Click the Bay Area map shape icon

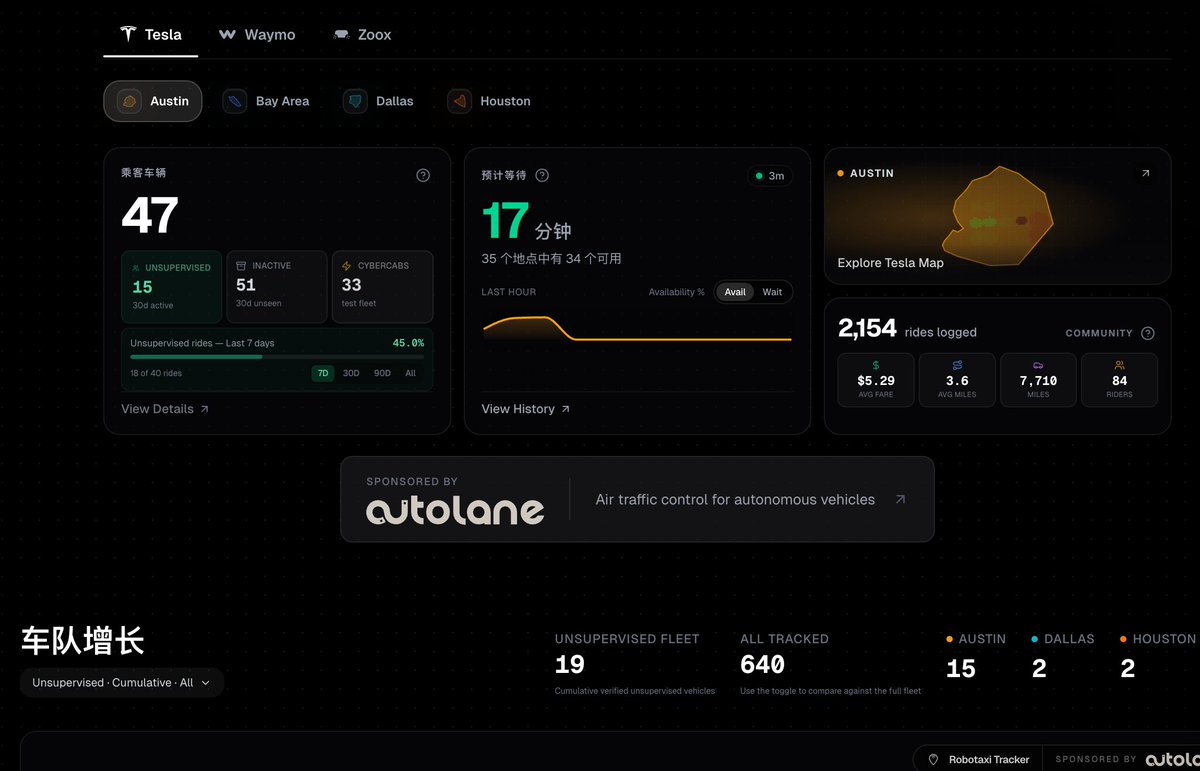235,101
